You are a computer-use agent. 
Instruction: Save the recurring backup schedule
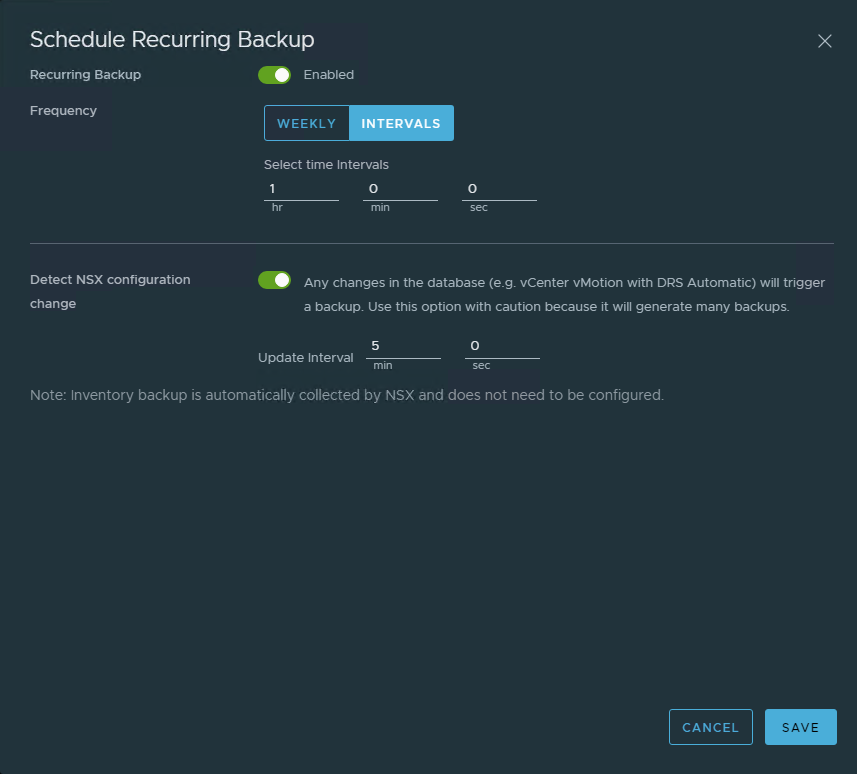(x=801, y=727)
